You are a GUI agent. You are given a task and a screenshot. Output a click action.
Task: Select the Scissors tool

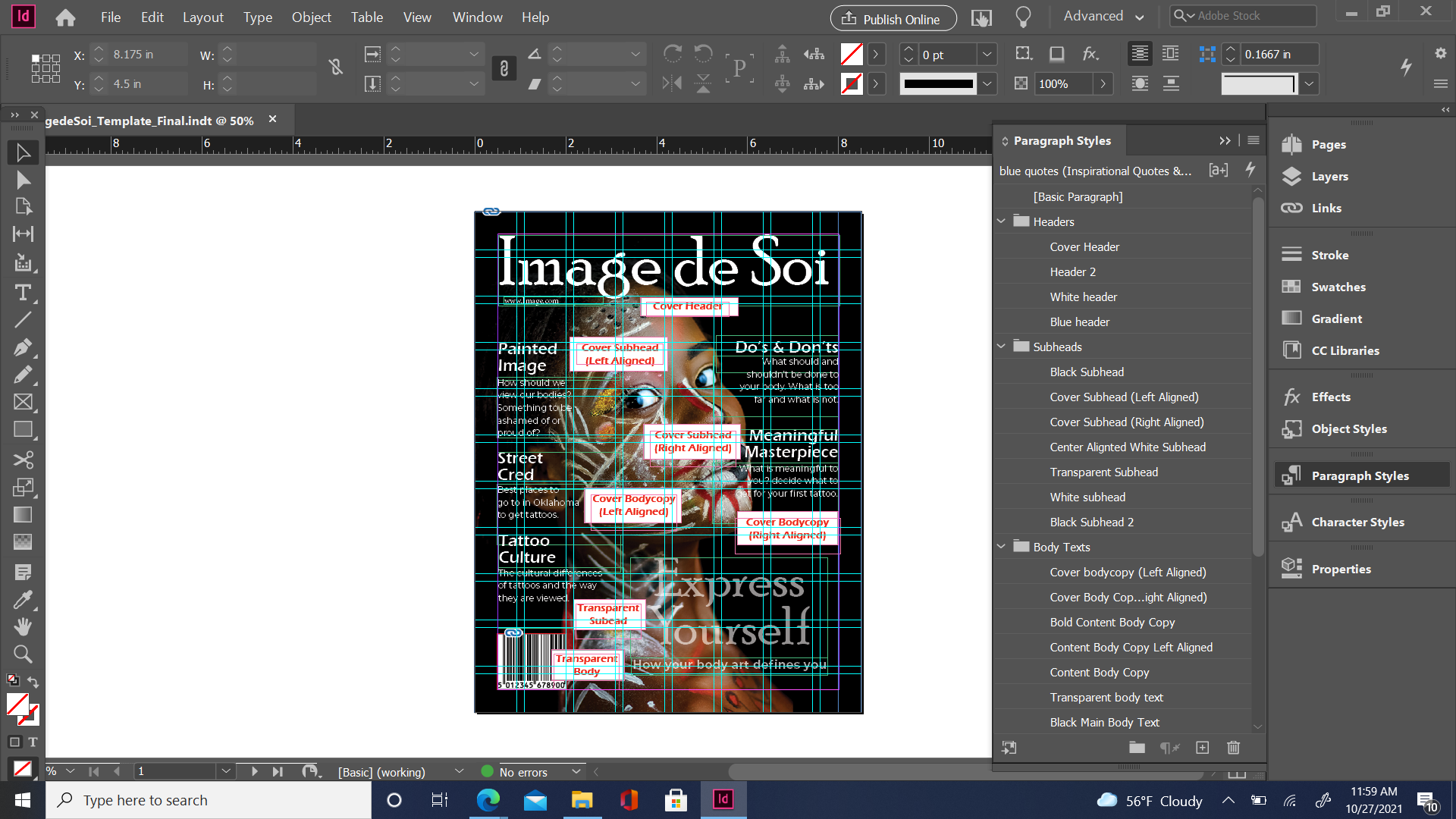tap(23, 460)
